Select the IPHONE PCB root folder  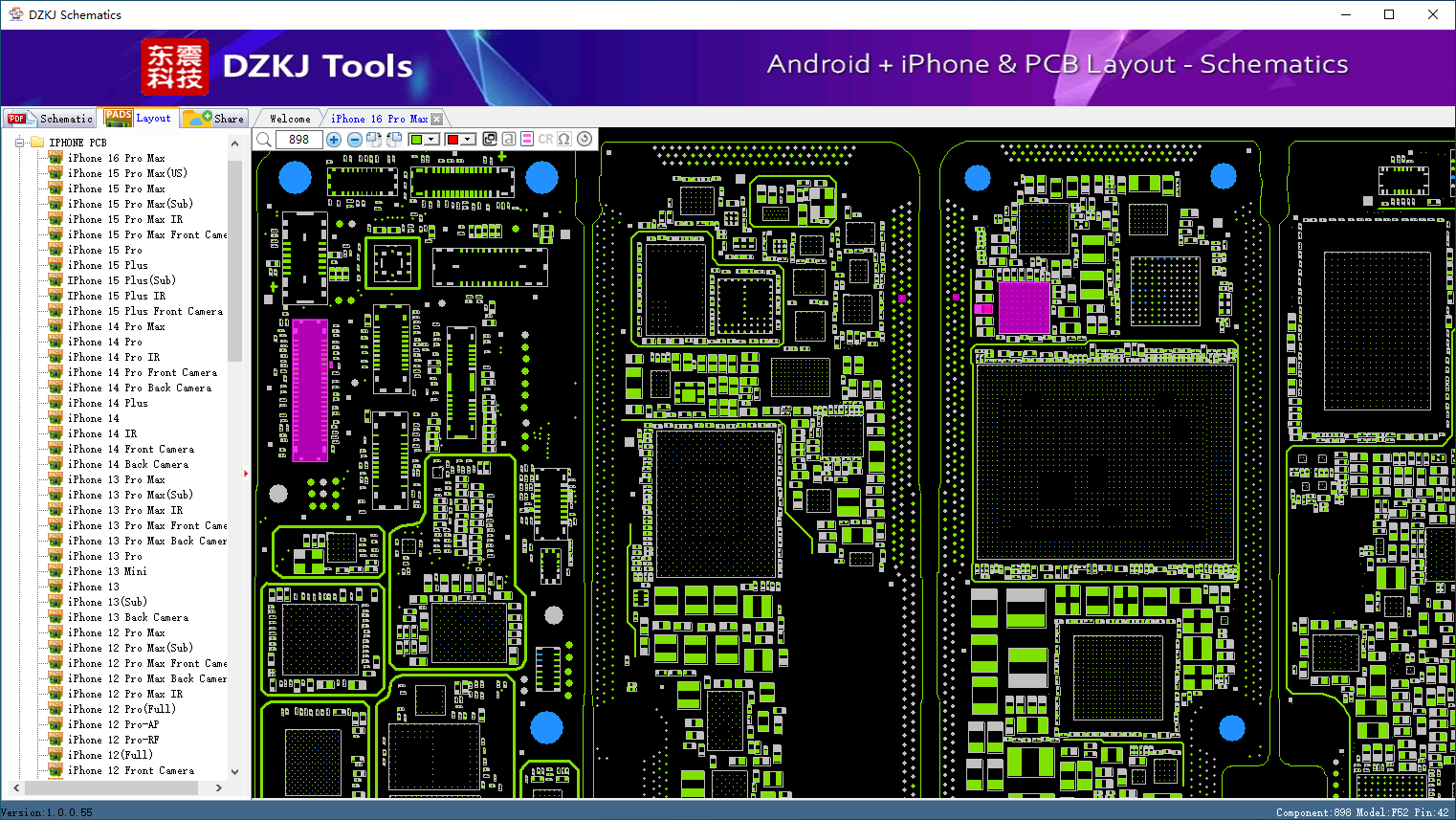(x=77, y=143)
